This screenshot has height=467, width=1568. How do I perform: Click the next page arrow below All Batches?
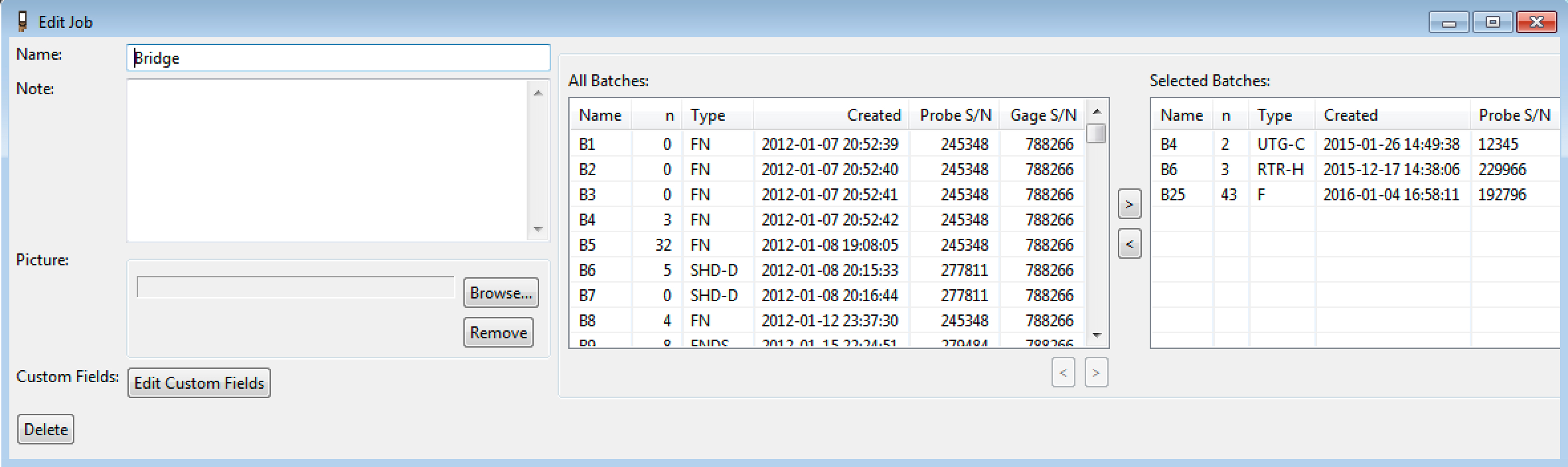point(1096,373)
